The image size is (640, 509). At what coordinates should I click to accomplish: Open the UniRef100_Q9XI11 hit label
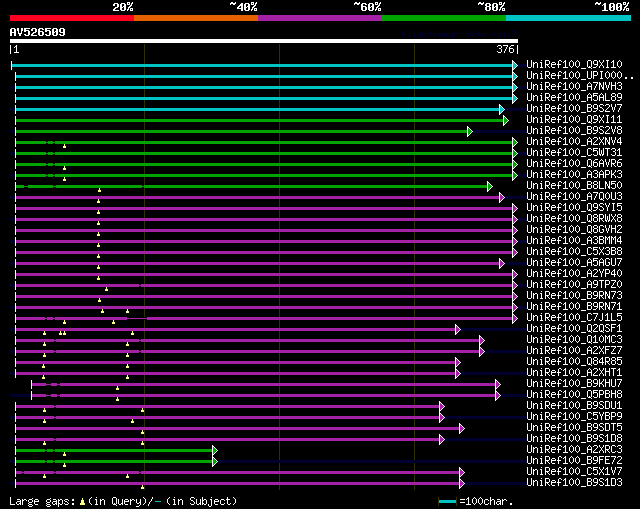[x=574, y=120]
